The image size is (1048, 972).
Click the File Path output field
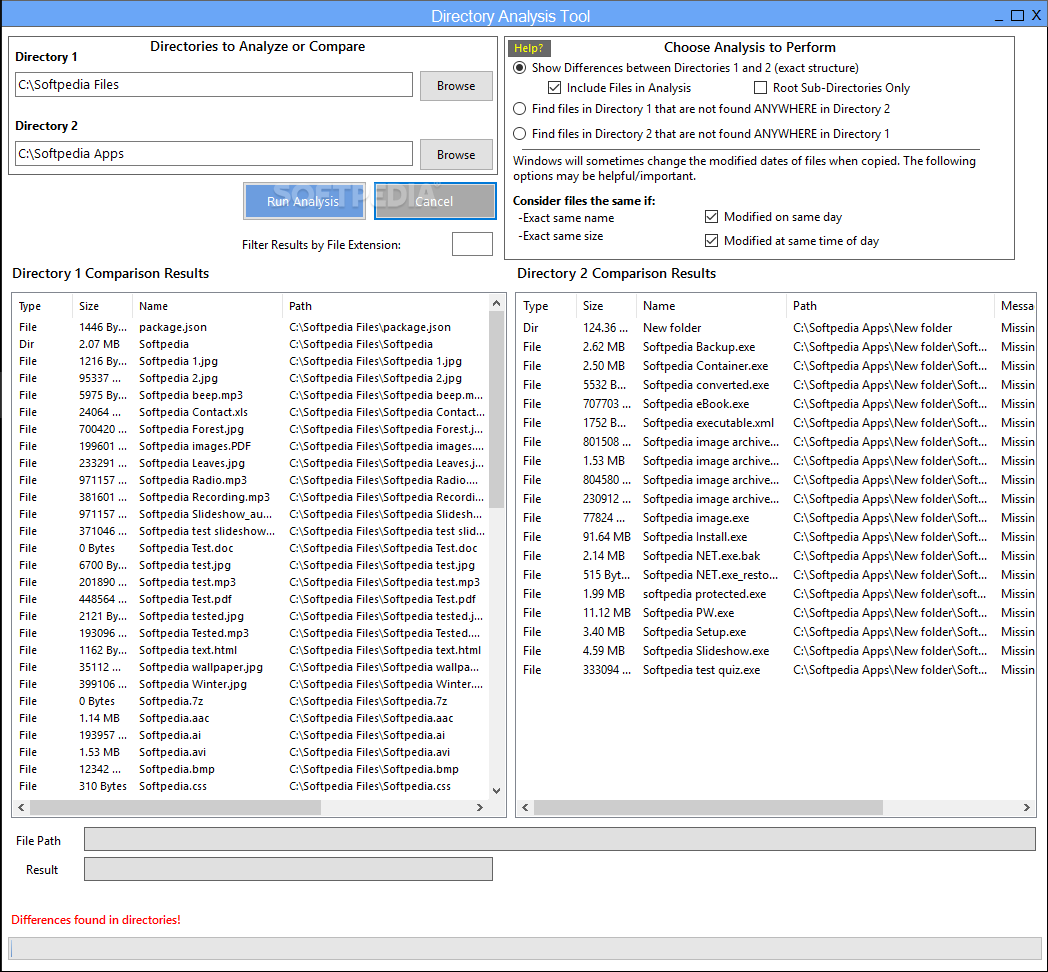tap(559, 839)
